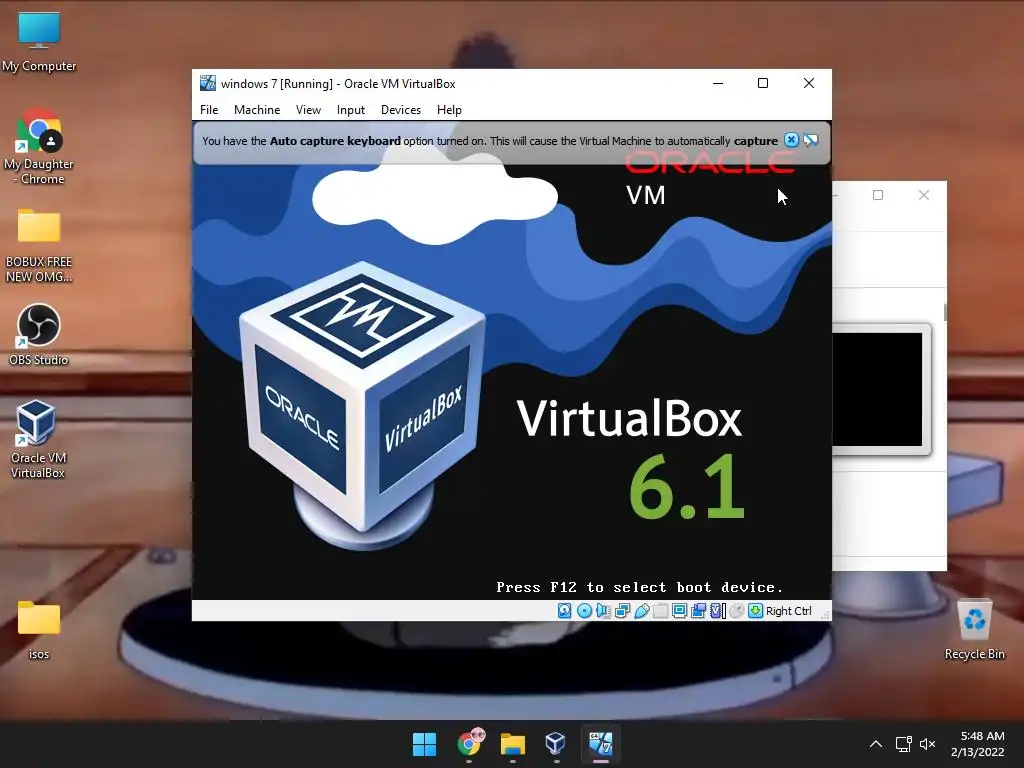Maximize the windows 7 VirtualBox window
The width and height of the screenshot is (1024, 768).
(x=763, y=83)
